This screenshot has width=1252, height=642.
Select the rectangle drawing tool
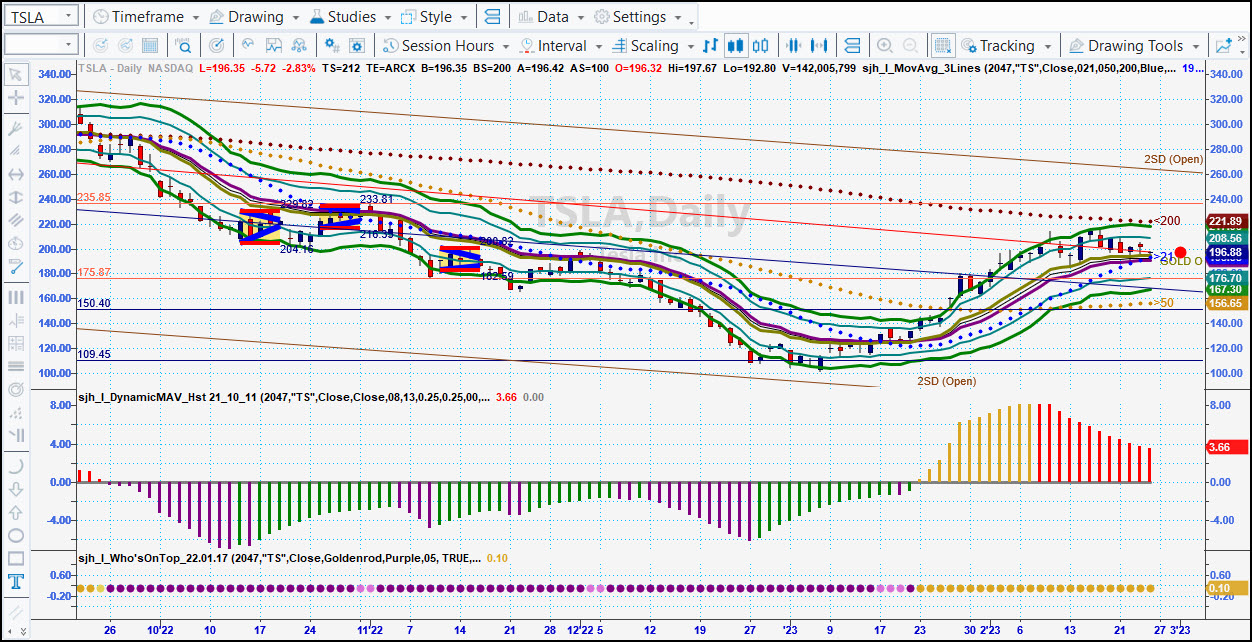pos(16,558)
